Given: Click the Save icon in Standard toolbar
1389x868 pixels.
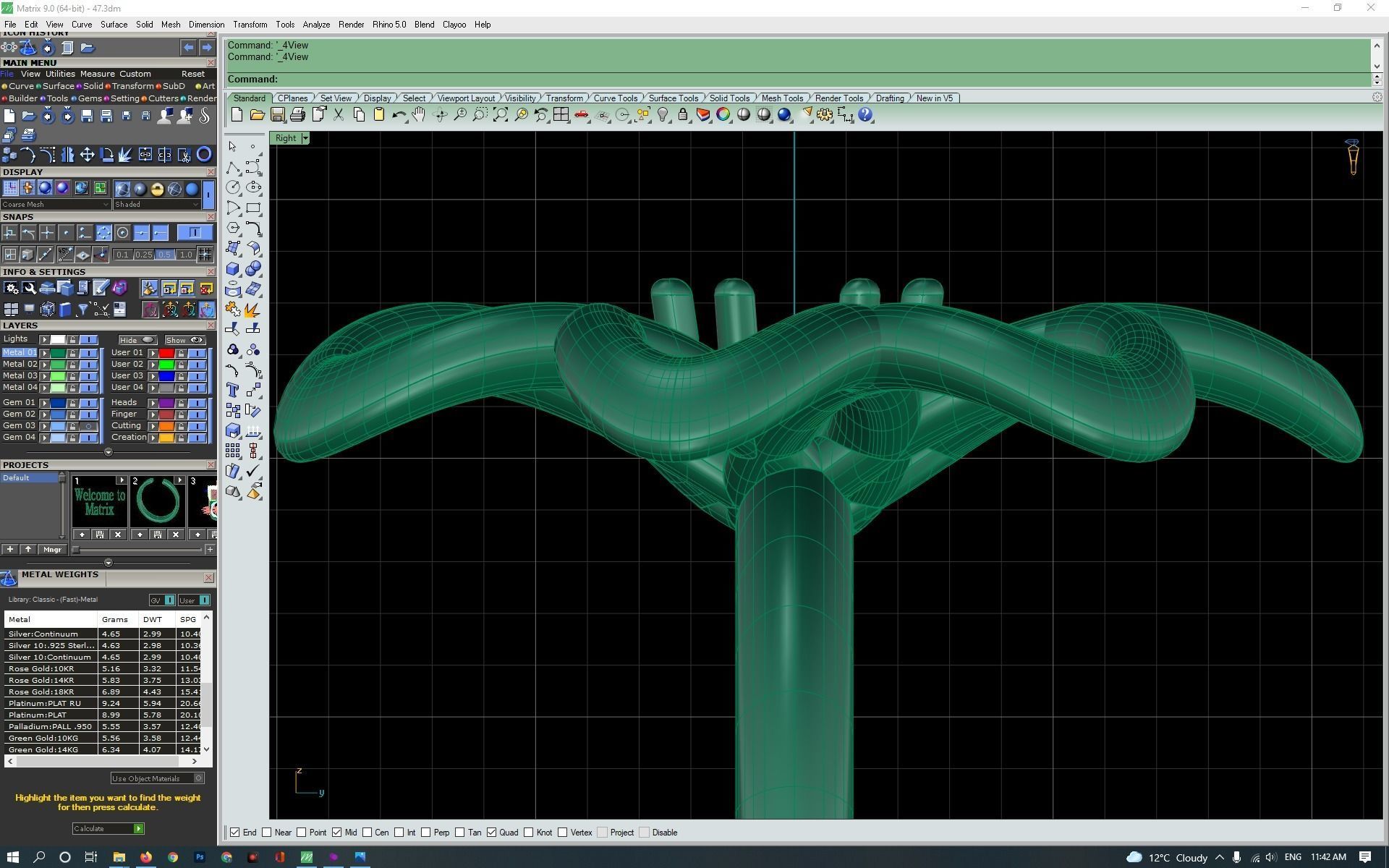Looking at the screenshot, I should point(277,115).
